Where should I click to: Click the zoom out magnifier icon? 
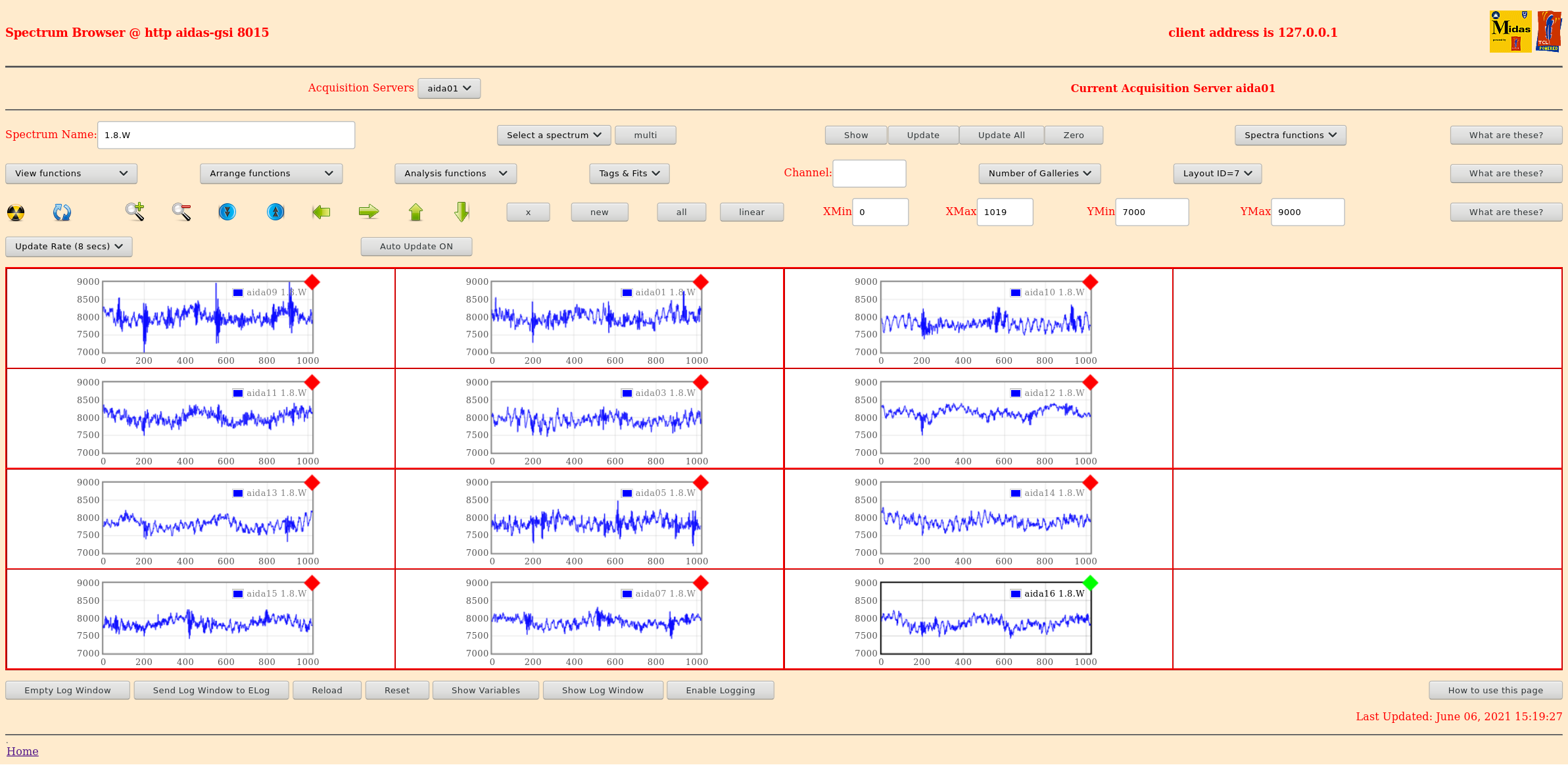click(x=181, y=212)
